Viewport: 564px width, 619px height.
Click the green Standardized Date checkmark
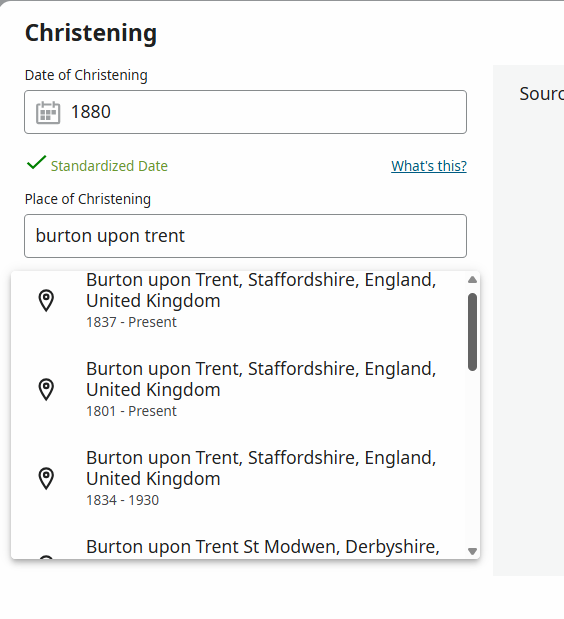point(36,163)
